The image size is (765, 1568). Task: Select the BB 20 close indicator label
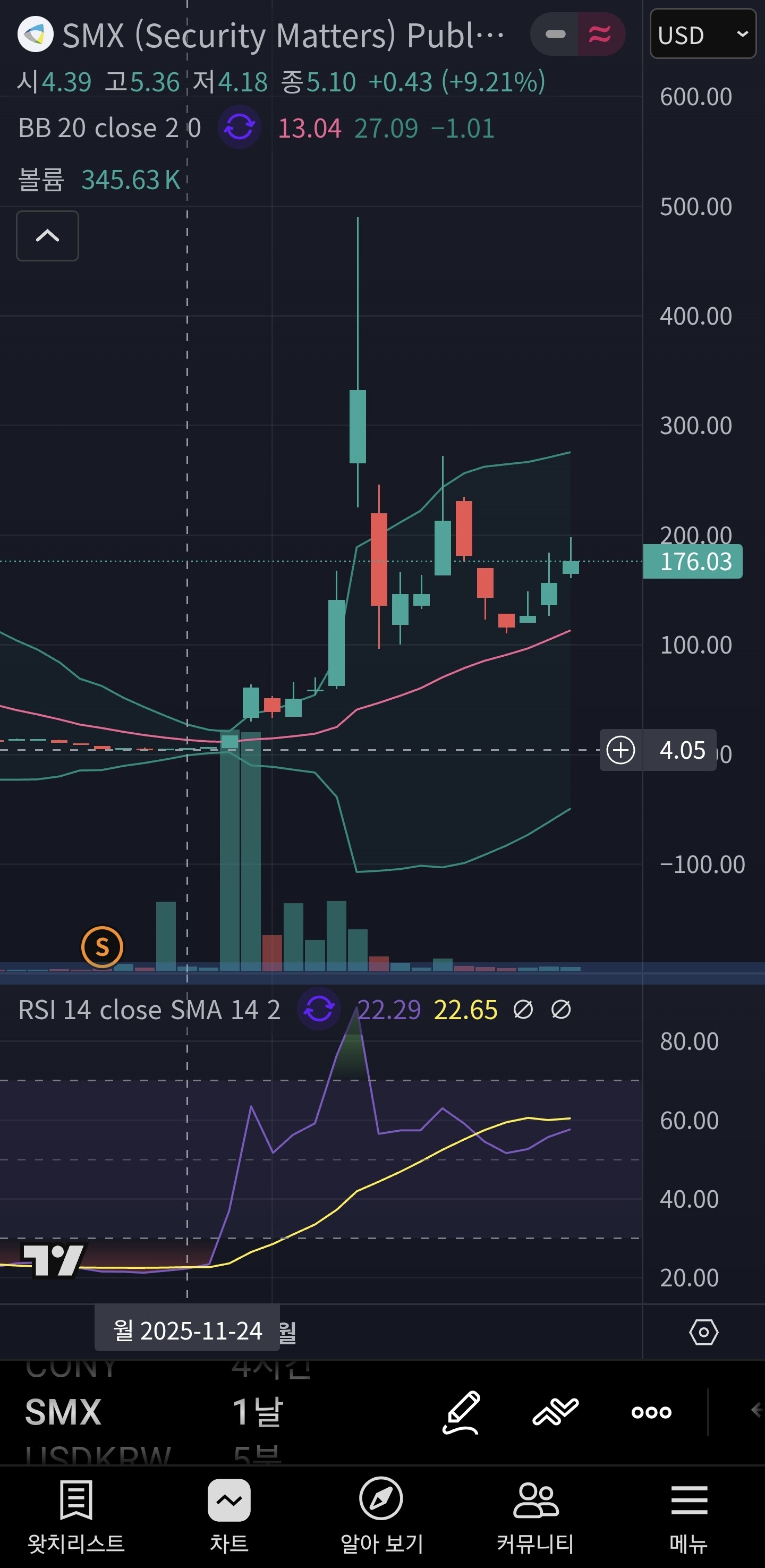pos(109,128)
